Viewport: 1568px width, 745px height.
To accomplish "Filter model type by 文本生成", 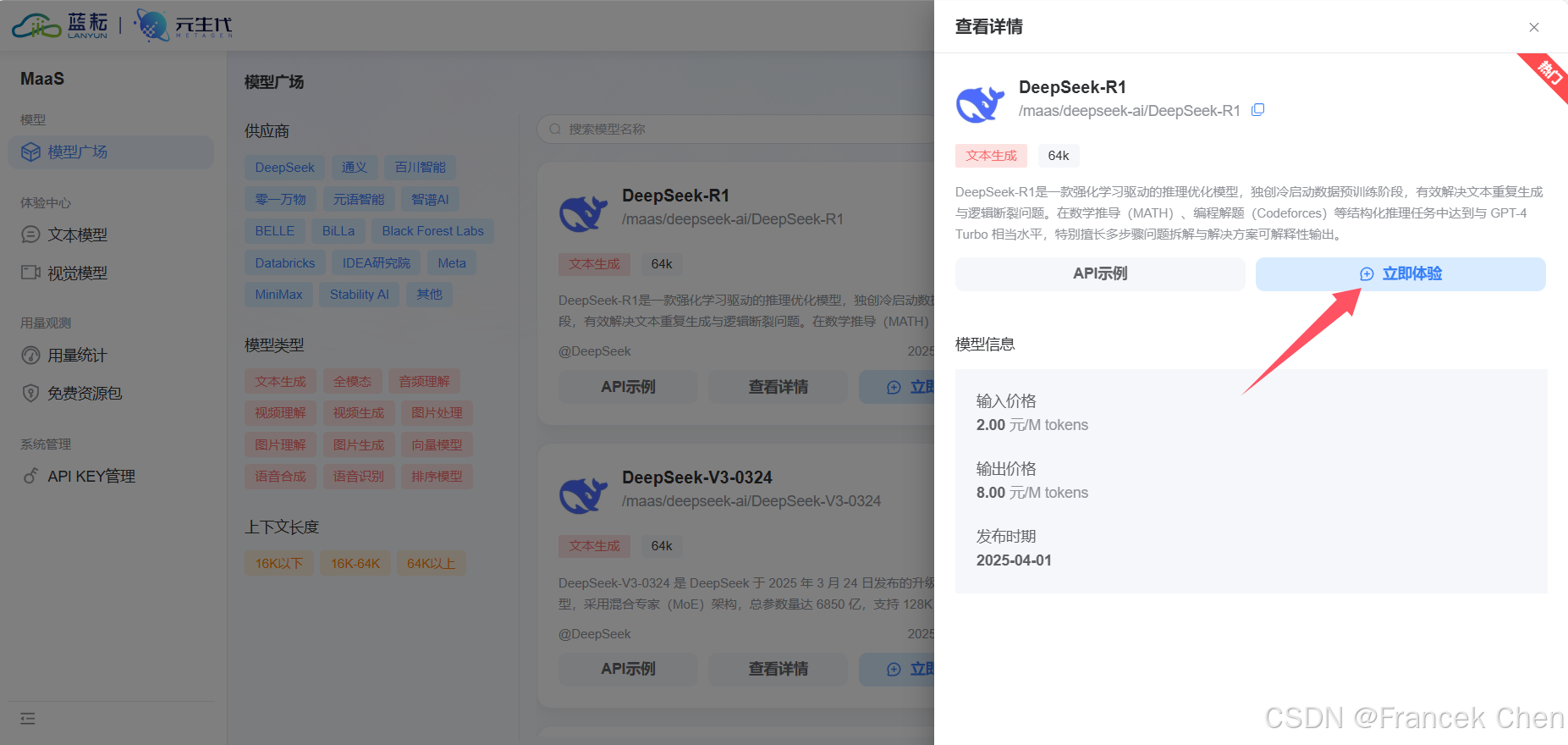I will 280,382.
